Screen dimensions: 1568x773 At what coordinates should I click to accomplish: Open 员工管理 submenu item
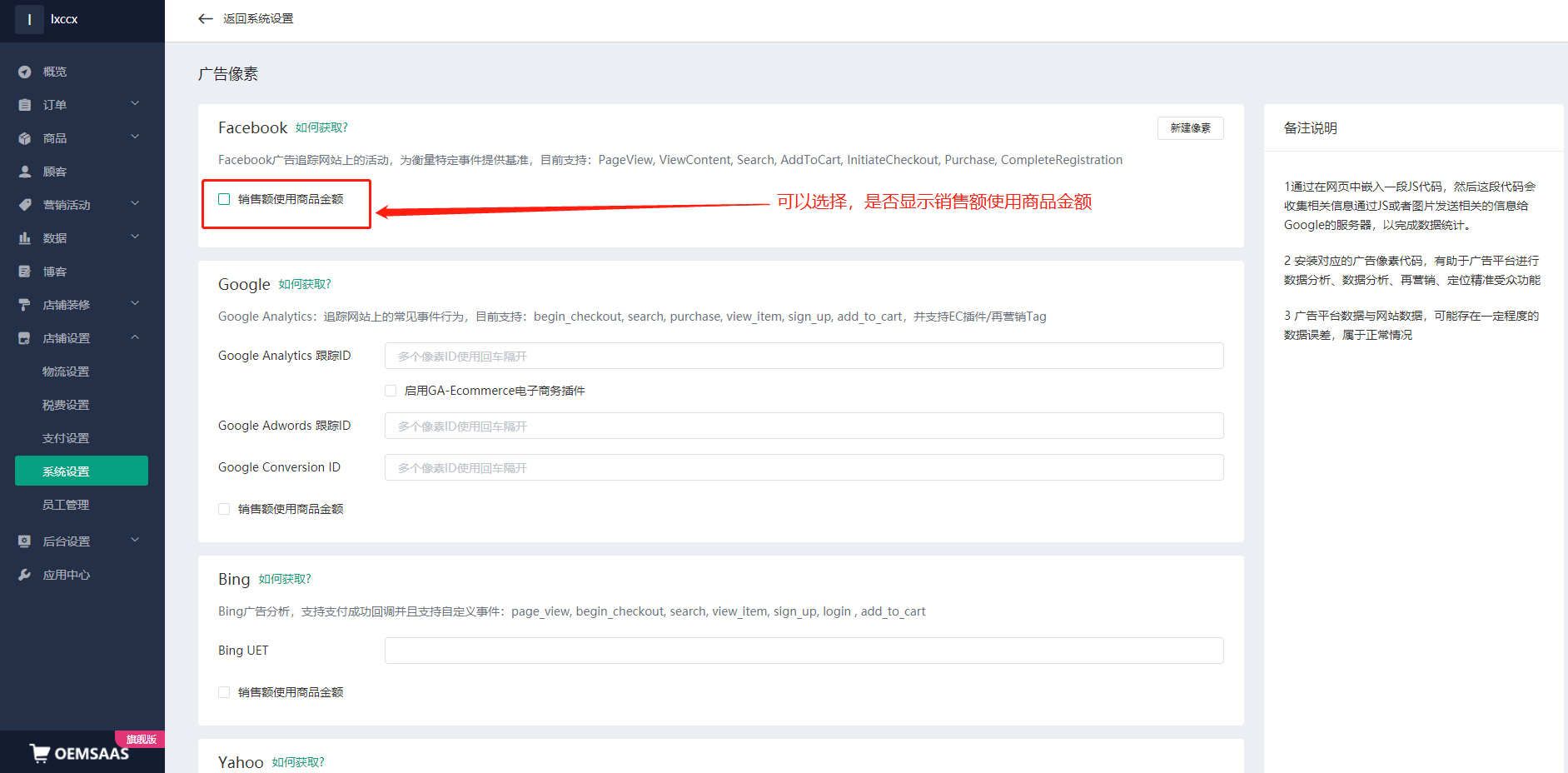pos(66,505)
